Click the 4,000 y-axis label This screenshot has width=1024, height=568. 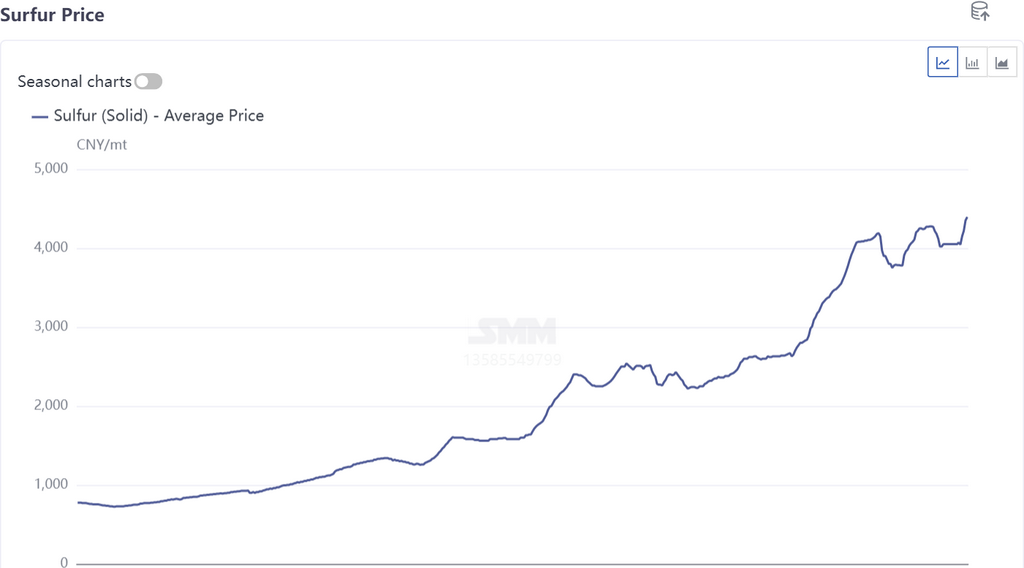coord(51,248)
